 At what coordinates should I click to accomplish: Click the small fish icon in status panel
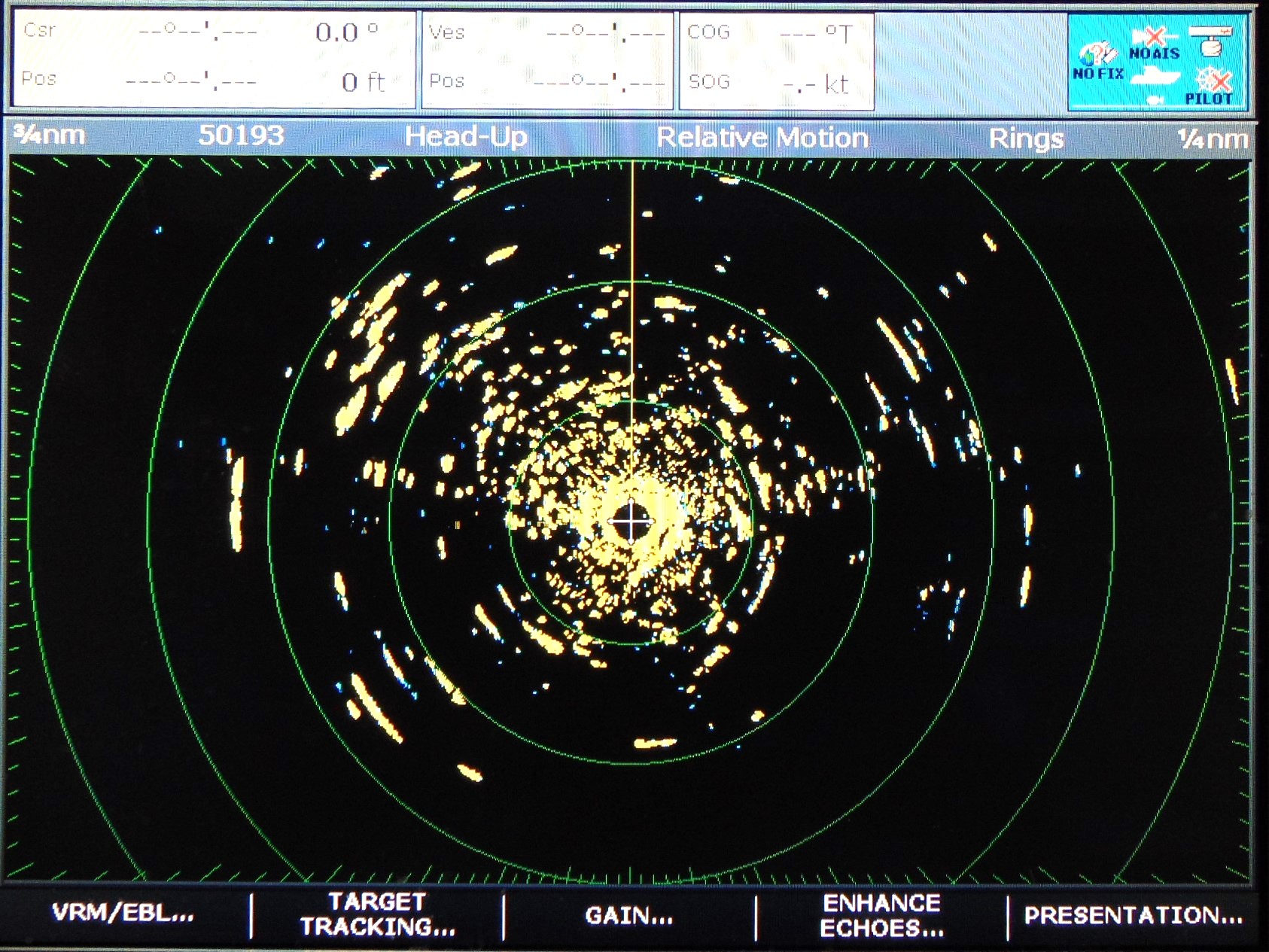pyautogui.click(x=1154, y=99)
